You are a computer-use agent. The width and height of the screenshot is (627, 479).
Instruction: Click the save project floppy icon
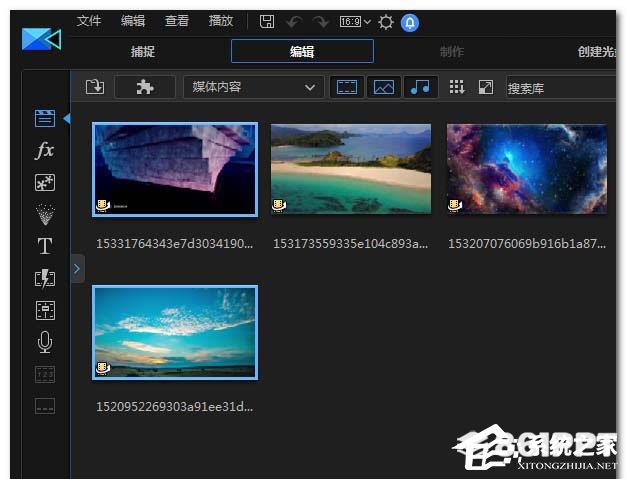(267, 22)
